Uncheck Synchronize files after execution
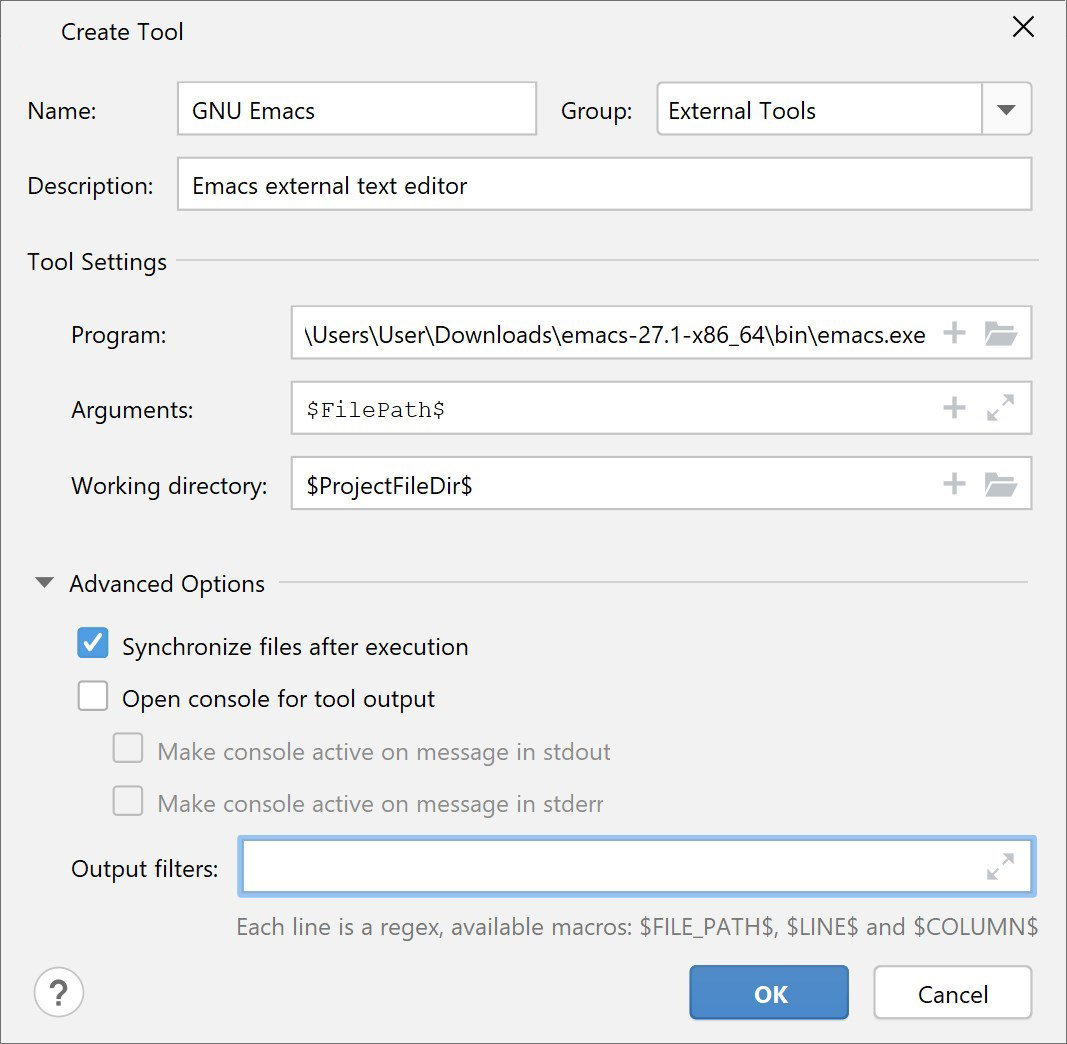1067x1044 pixels. click(93, 644)
